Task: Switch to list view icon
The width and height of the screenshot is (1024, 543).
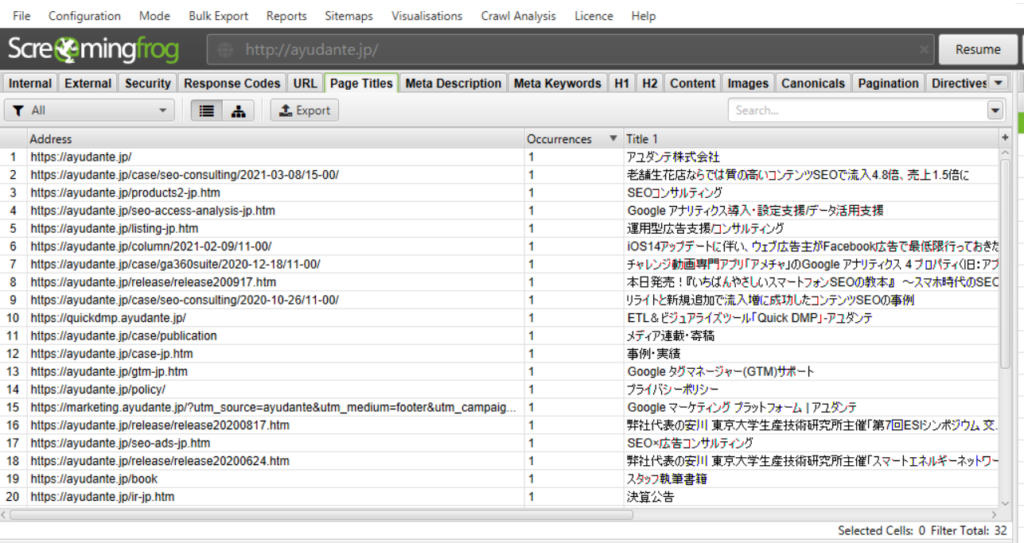Action: coord(206,110)
